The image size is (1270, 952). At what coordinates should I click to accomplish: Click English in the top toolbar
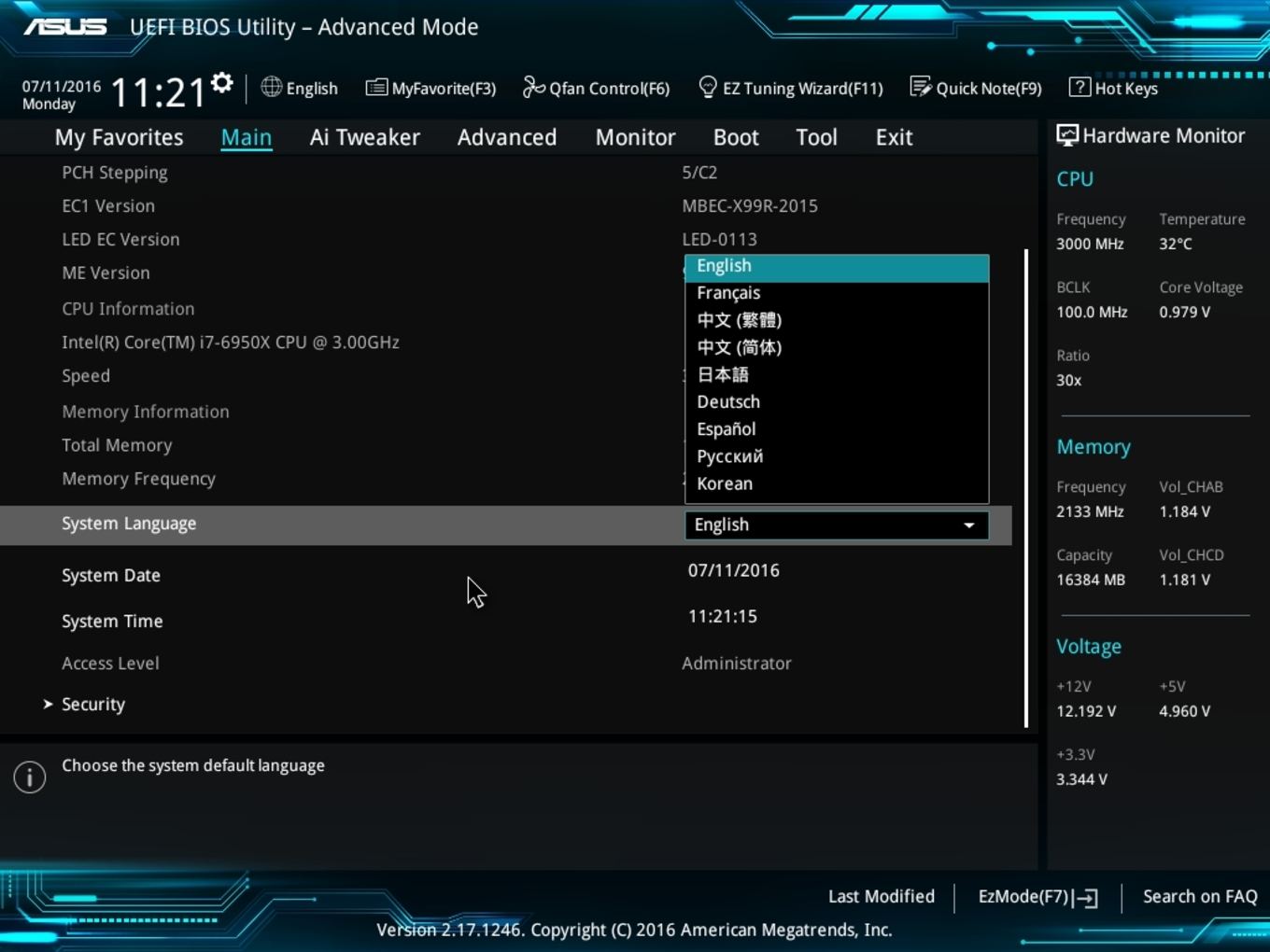pos(312,89)
